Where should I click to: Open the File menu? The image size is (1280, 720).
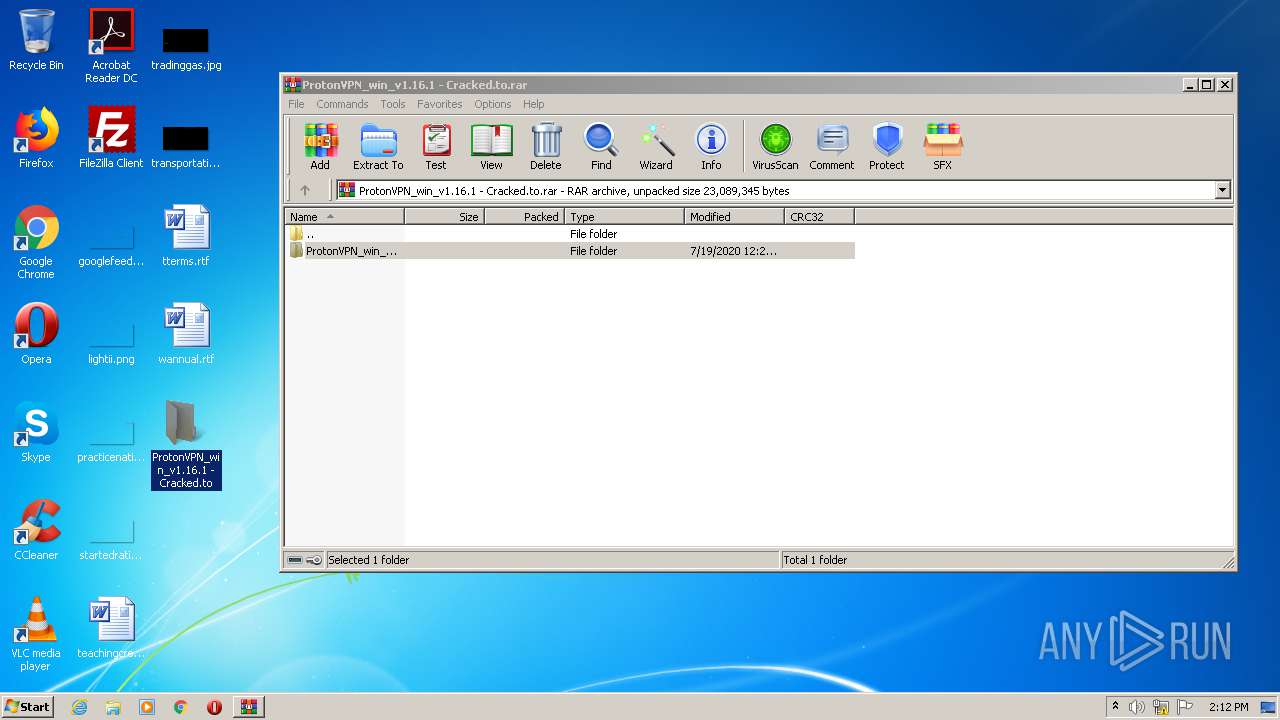pos(296,104)
